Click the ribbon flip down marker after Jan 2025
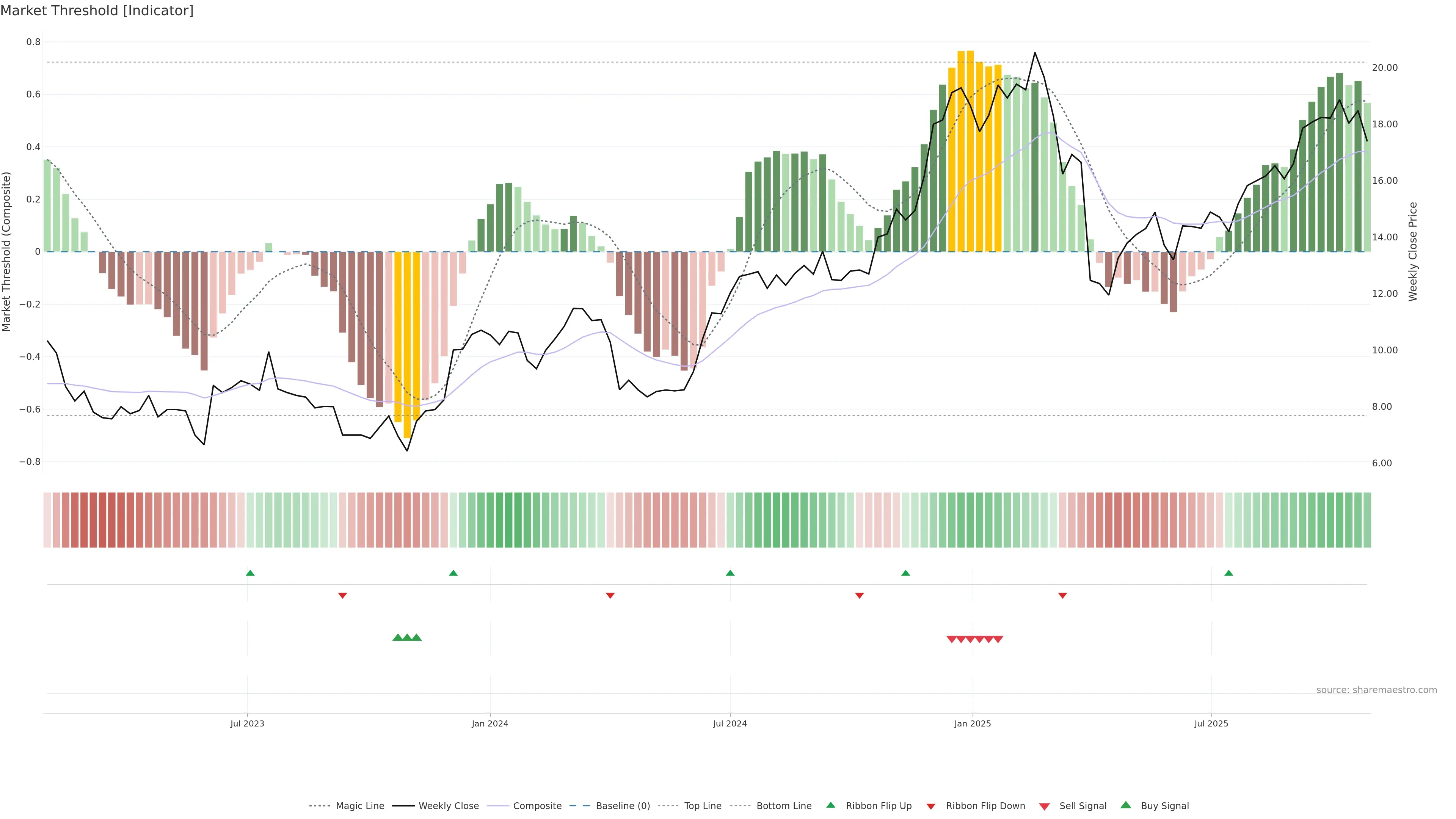The height and width of the screenshot is (819, 1456). tap(1062, 596)
